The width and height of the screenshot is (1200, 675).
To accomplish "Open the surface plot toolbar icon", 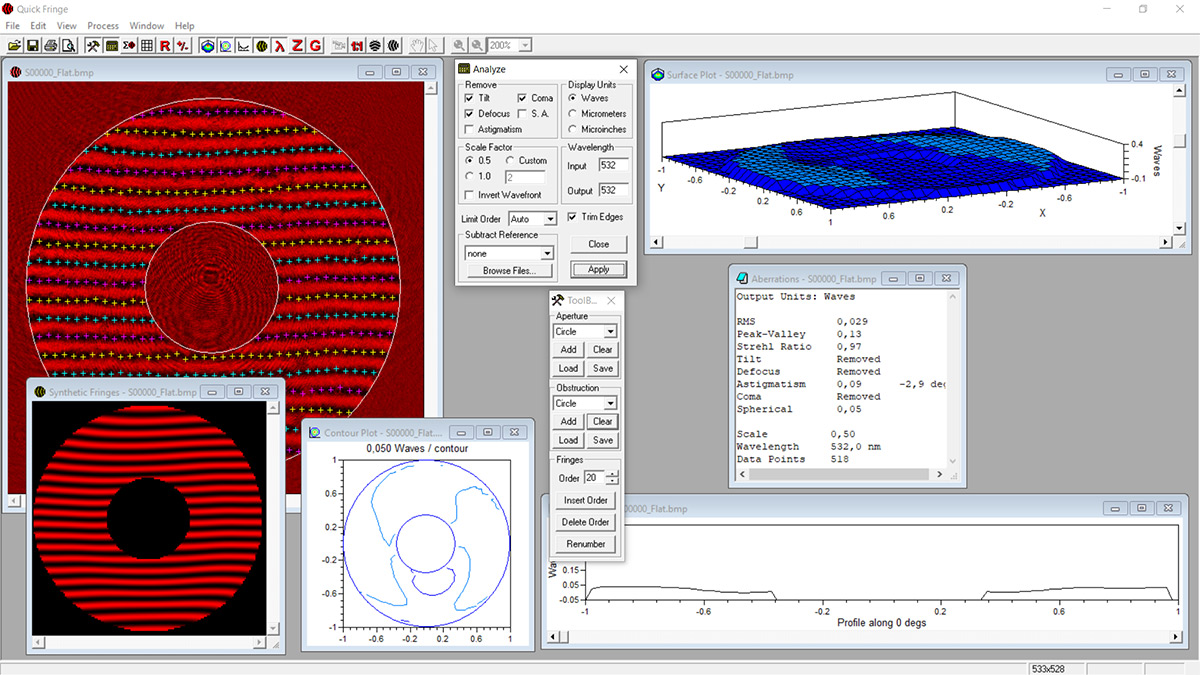I will (x=207, y=46).
